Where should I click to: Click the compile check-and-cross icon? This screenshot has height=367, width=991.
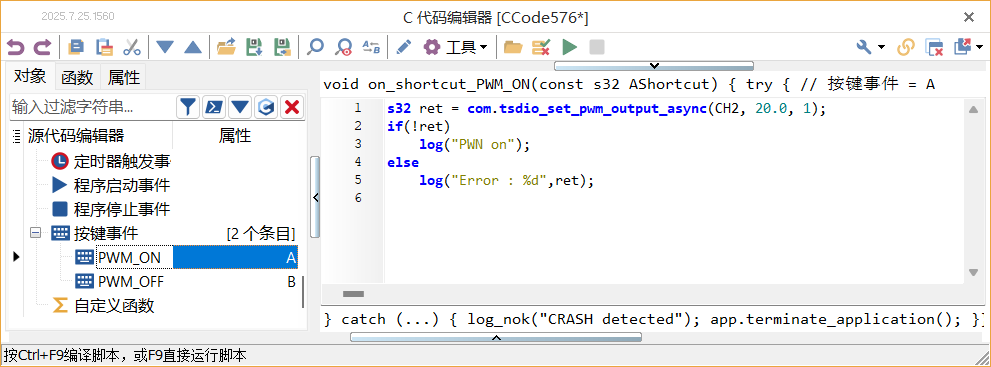[x=541, y=47]
